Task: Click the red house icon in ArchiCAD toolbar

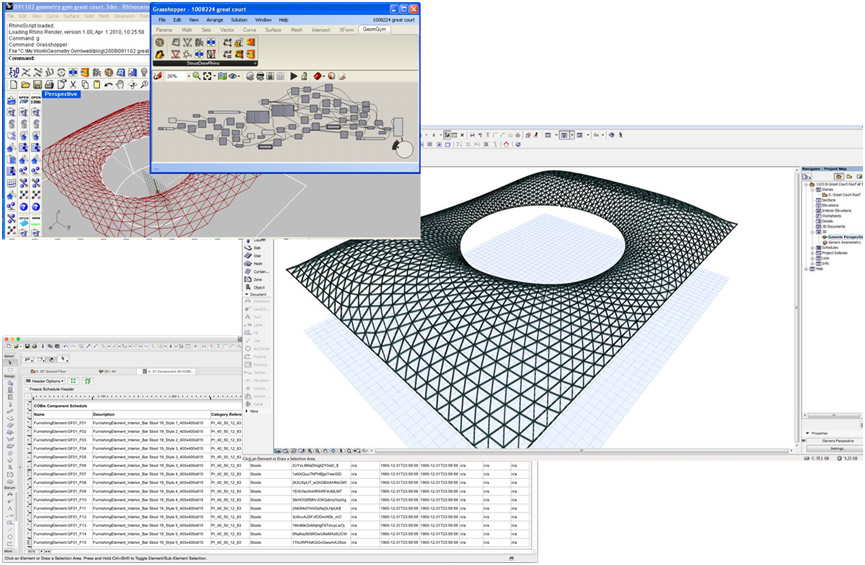Action: click(506, 145)
